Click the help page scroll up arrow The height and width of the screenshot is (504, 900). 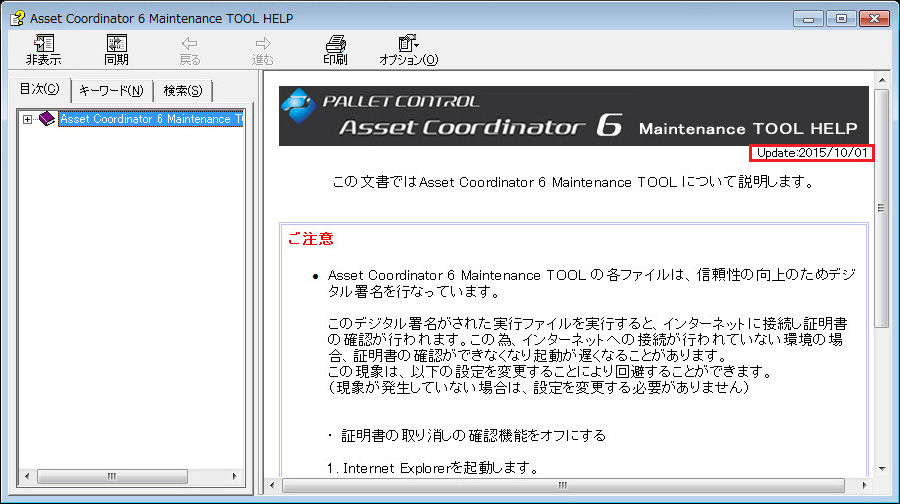tap(882, 80)
